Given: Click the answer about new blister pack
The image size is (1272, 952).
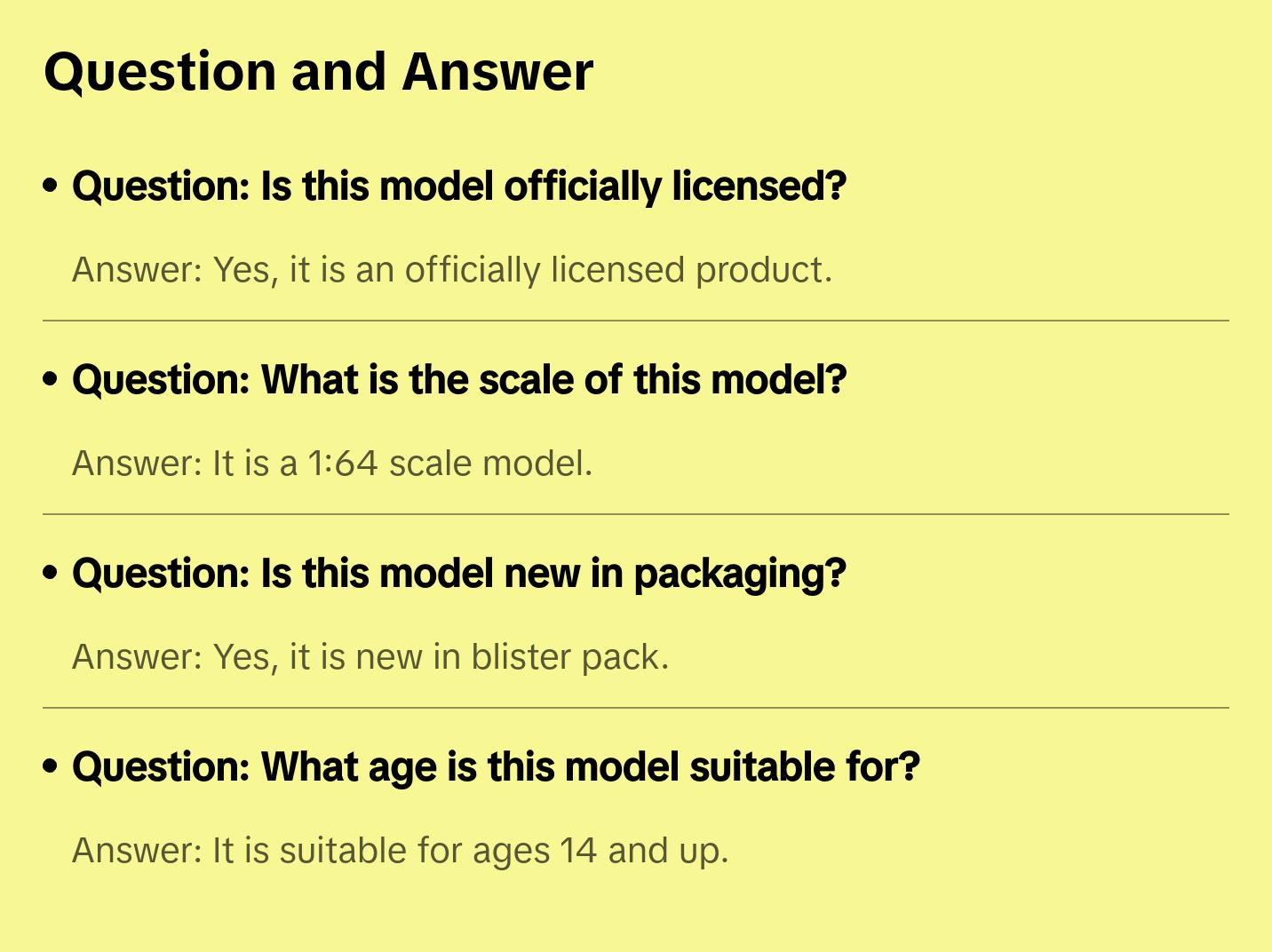Looking at the screenshot, I should (x=370, y=657).
